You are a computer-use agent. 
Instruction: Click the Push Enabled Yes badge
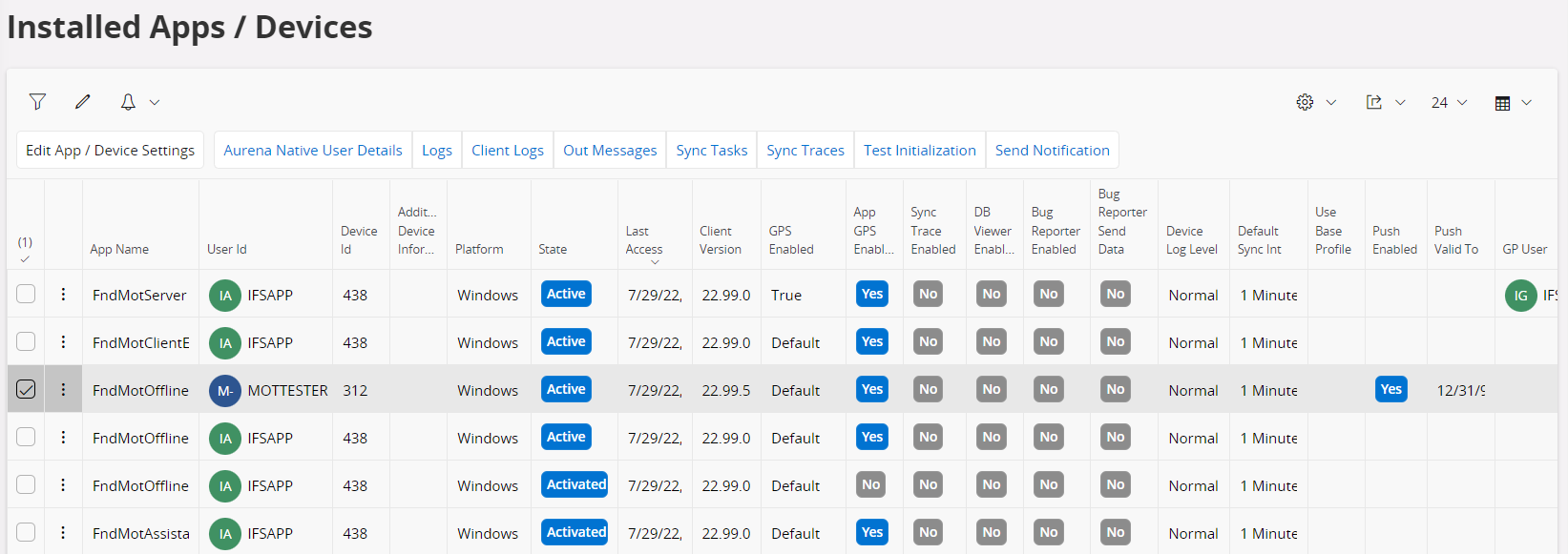pyautogui.click(x=1390, y=389)
